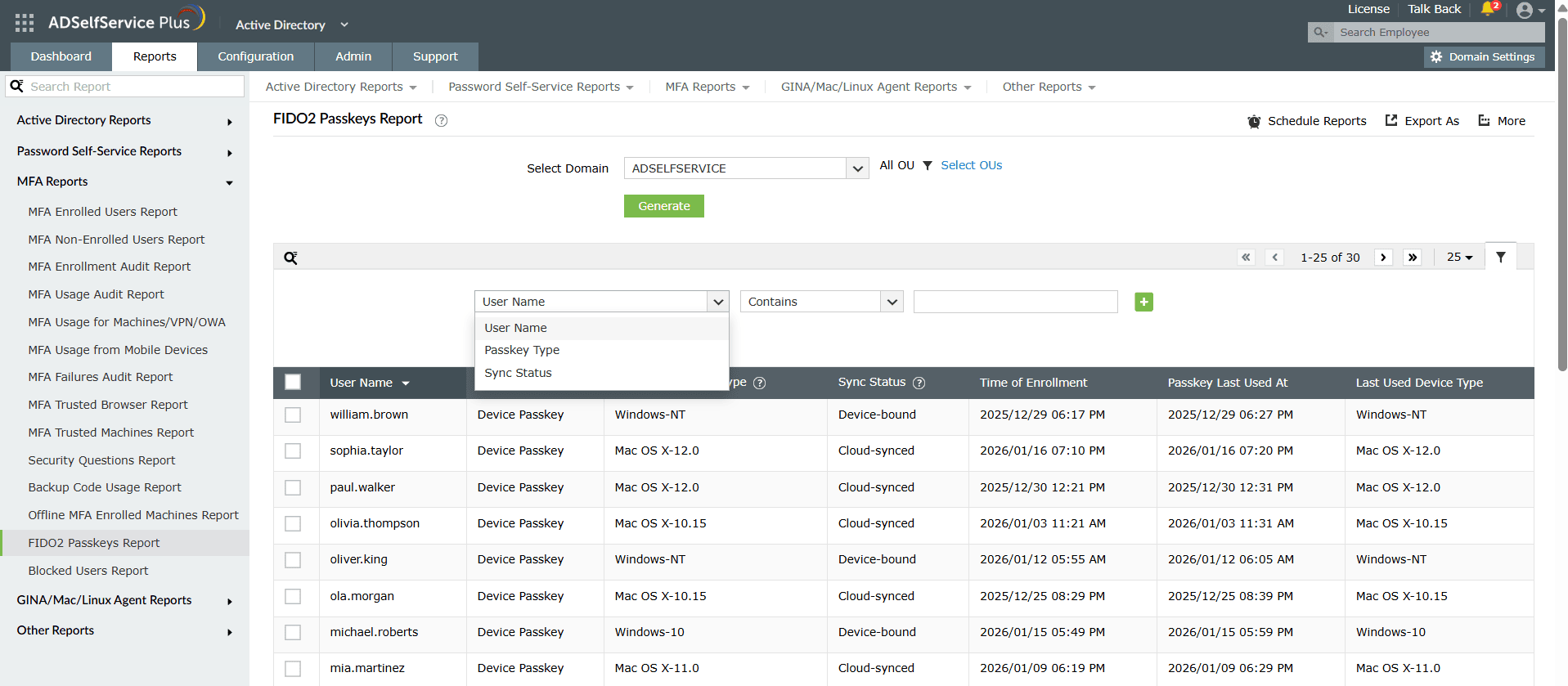Viewport: 1568px width, 686px height.
Task: Open the Active Directory product dropdown
Action: (x=292, y=25)
